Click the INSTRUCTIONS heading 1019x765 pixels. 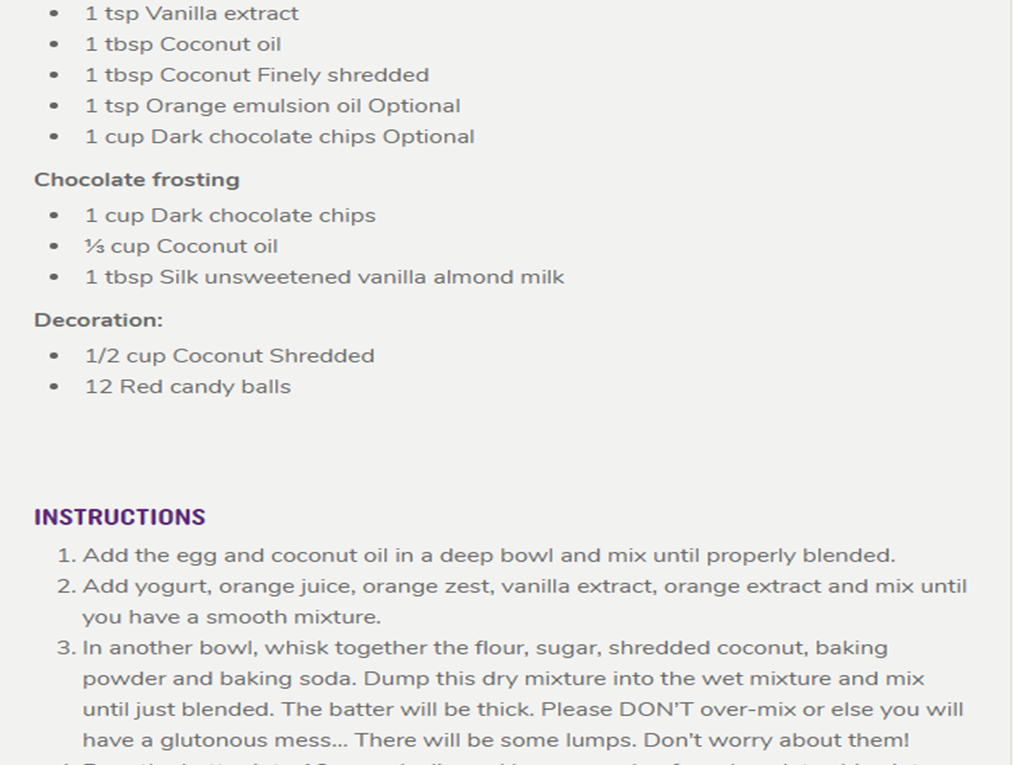[120, 517]
